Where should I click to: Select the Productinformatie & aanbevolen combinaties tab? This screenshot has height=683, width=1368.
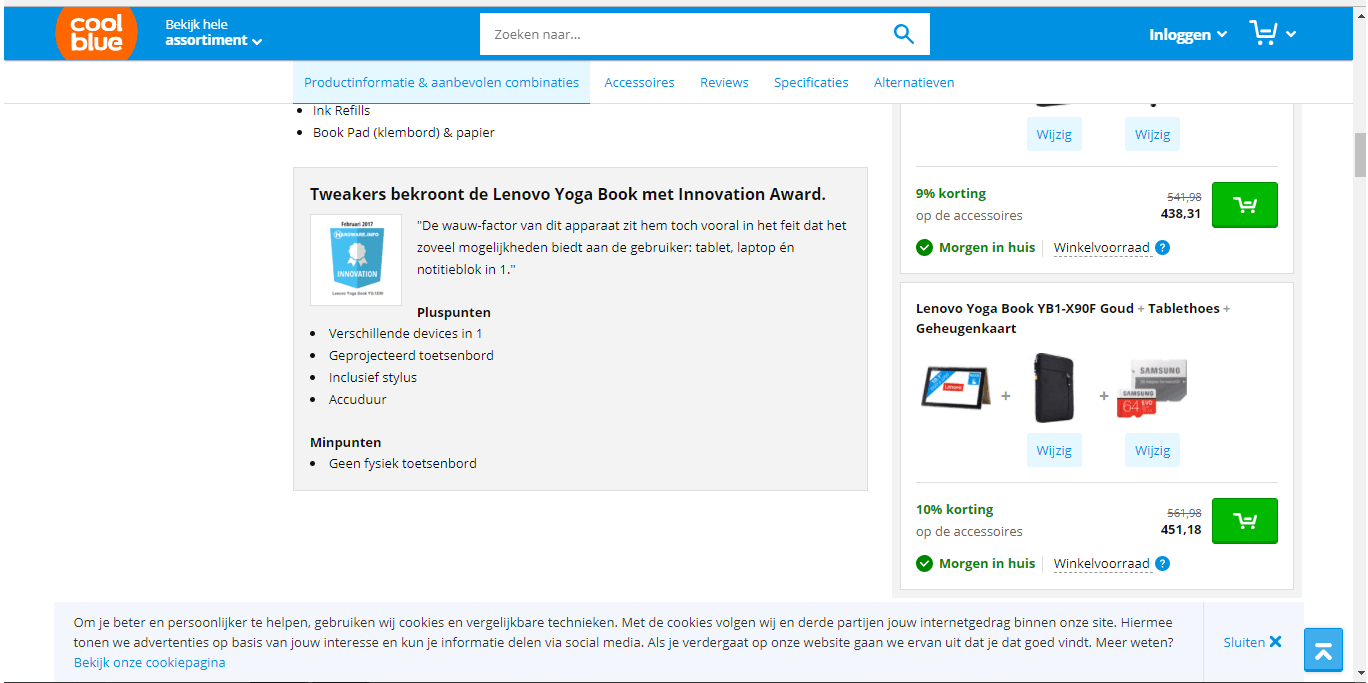pyautogui.click(x=441, y=83)
